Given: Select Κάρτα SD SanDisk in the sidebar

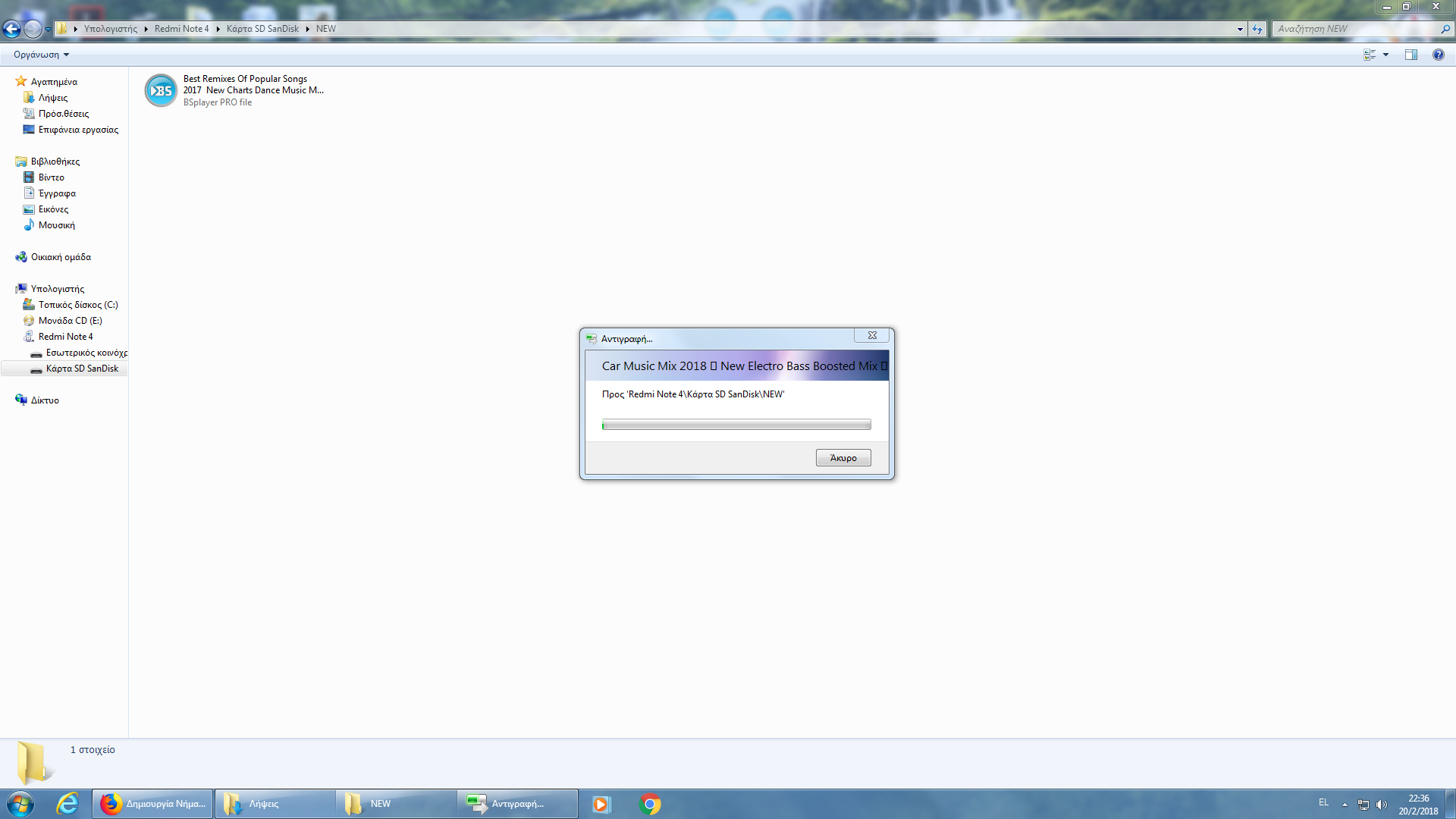Looking at the screenshot, I should pos(82,369).
